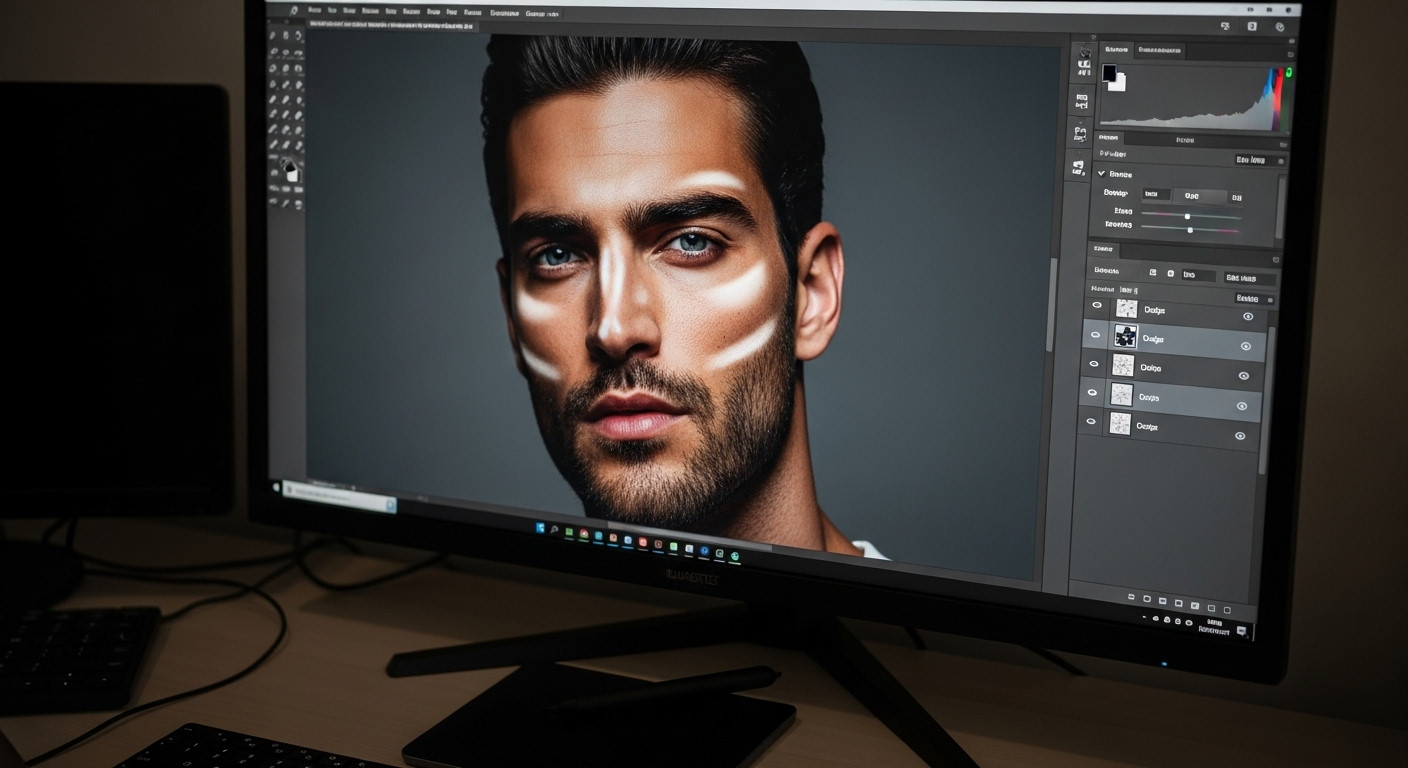Click the rightmost icon in the layers panel footer
This screenshot has width=1408, height=768.
coord(1226,609)
